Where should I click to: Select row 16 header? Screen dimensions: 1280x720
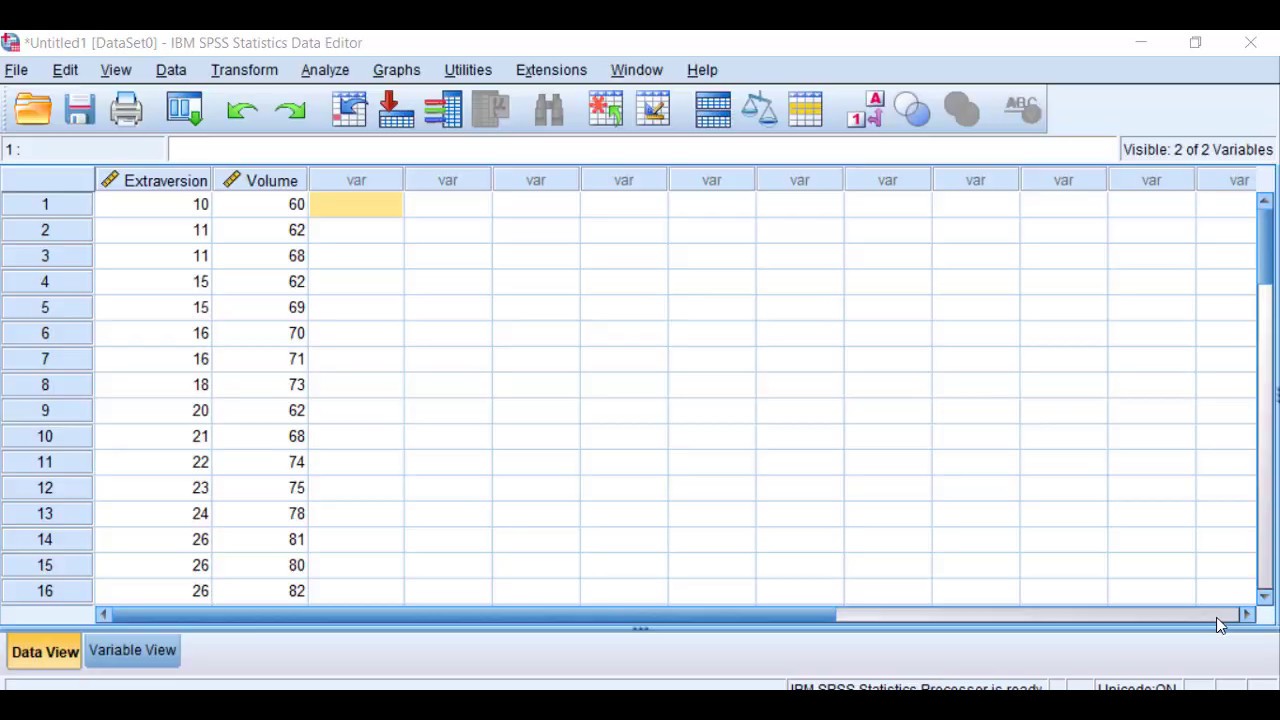tap(46, 591)
